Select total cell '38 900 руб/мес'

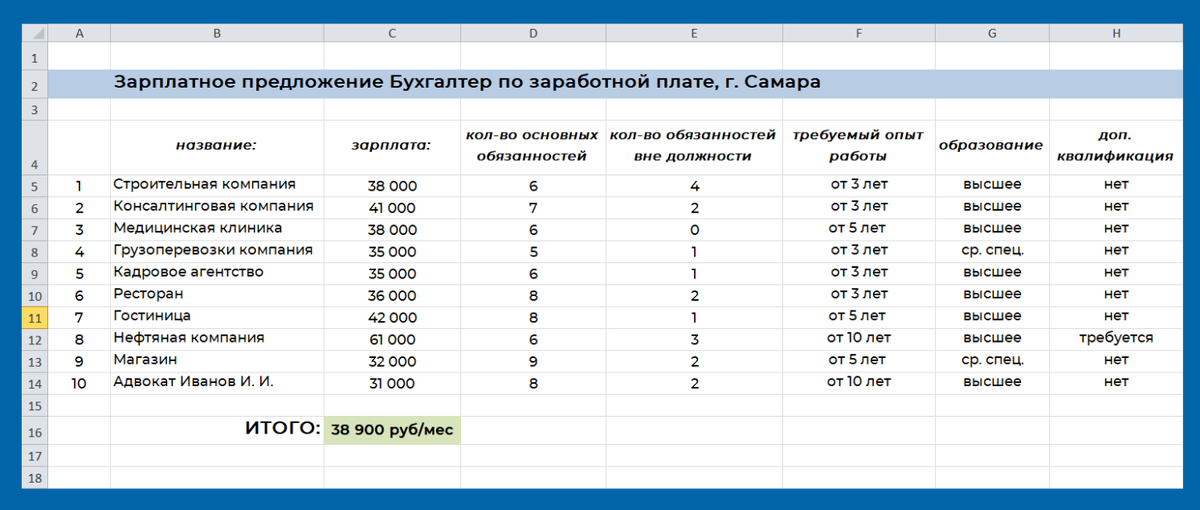tap(392, 431)
